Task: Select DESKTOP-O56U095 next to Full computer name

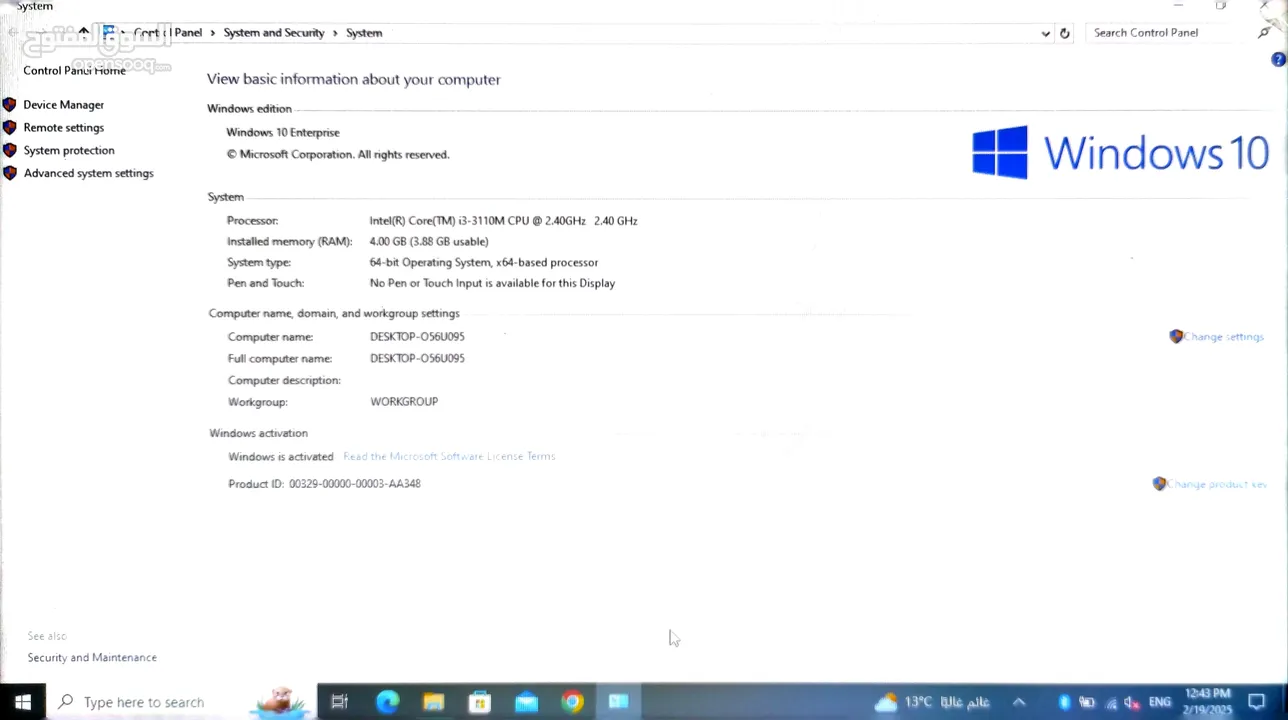Action: pos(417,359)
